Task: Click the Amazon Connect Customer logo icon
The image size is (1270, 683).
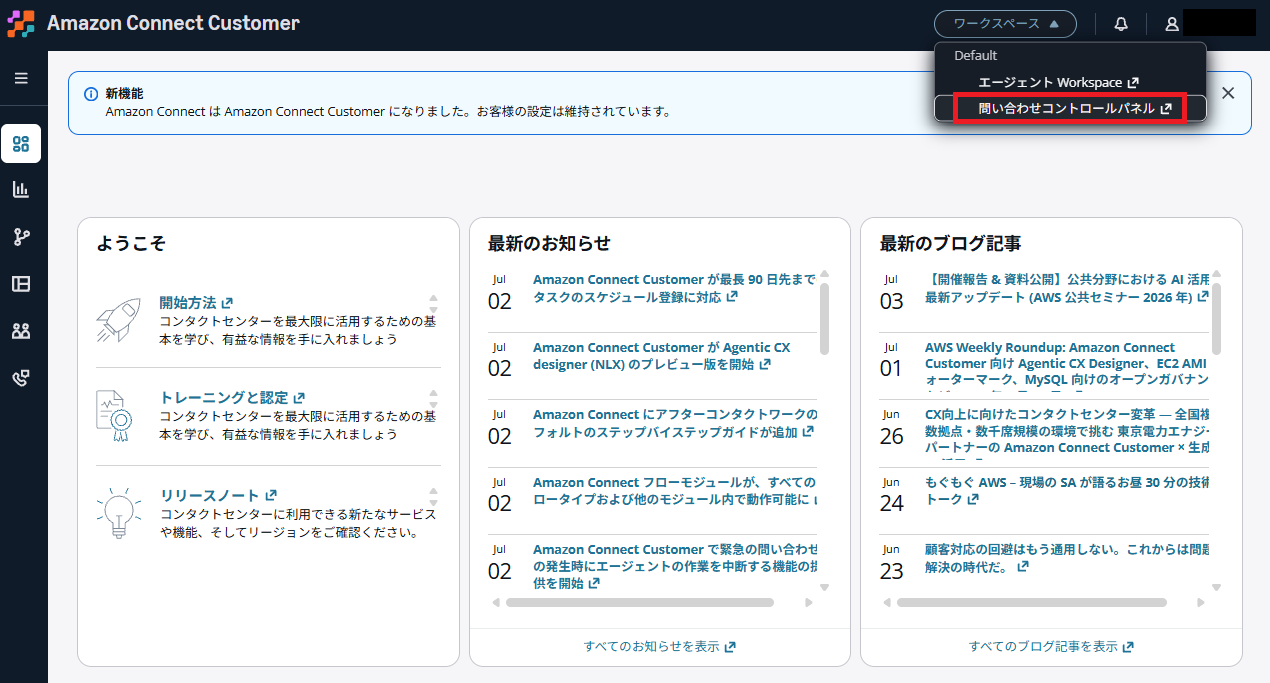Action: 21,23
